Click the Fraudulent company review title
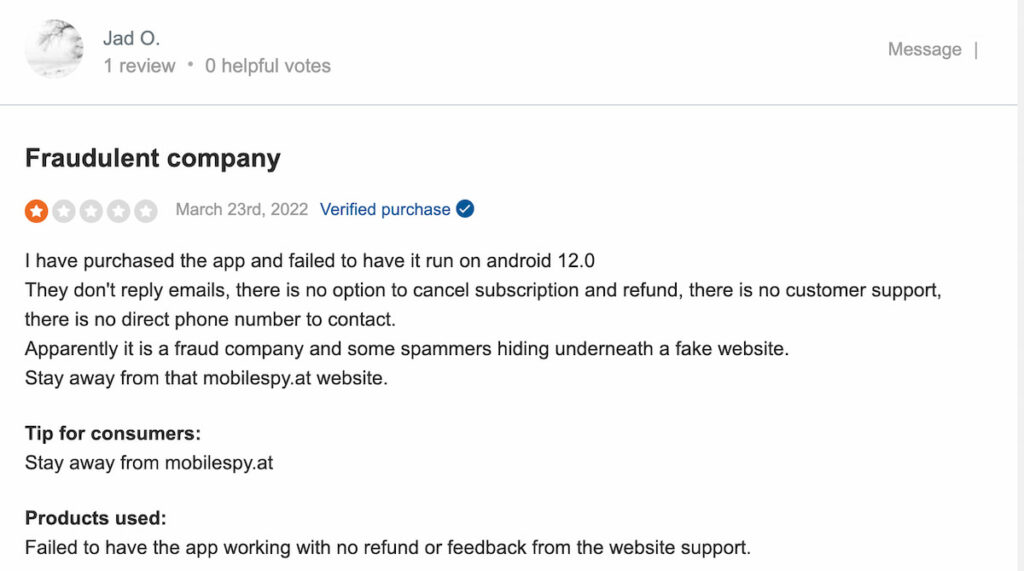Viewport: 1024px width, 571px height. point(153,158)
